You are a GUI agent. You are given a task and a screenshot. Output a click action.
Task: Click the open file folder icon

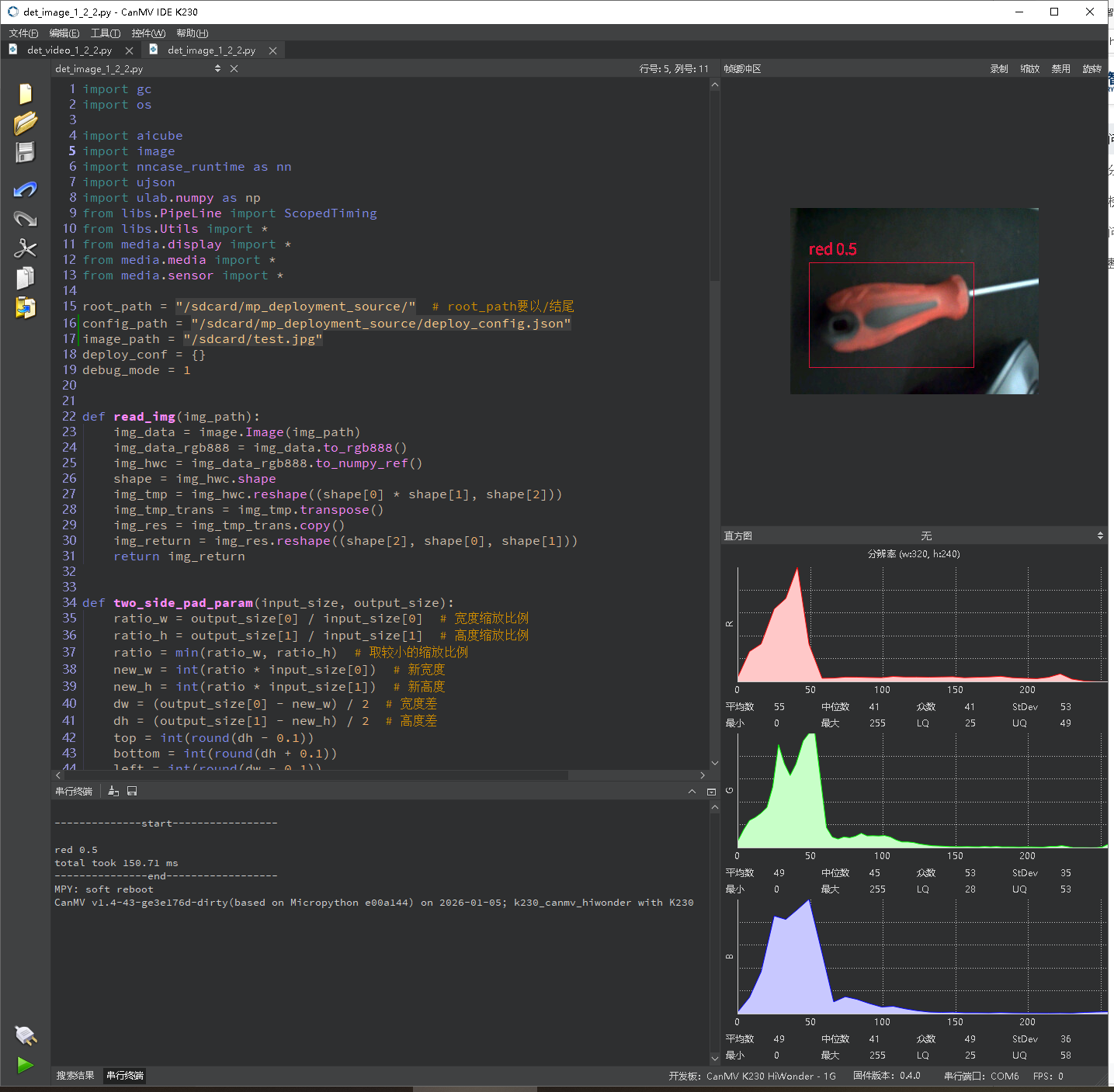click(x=25, y=123)
